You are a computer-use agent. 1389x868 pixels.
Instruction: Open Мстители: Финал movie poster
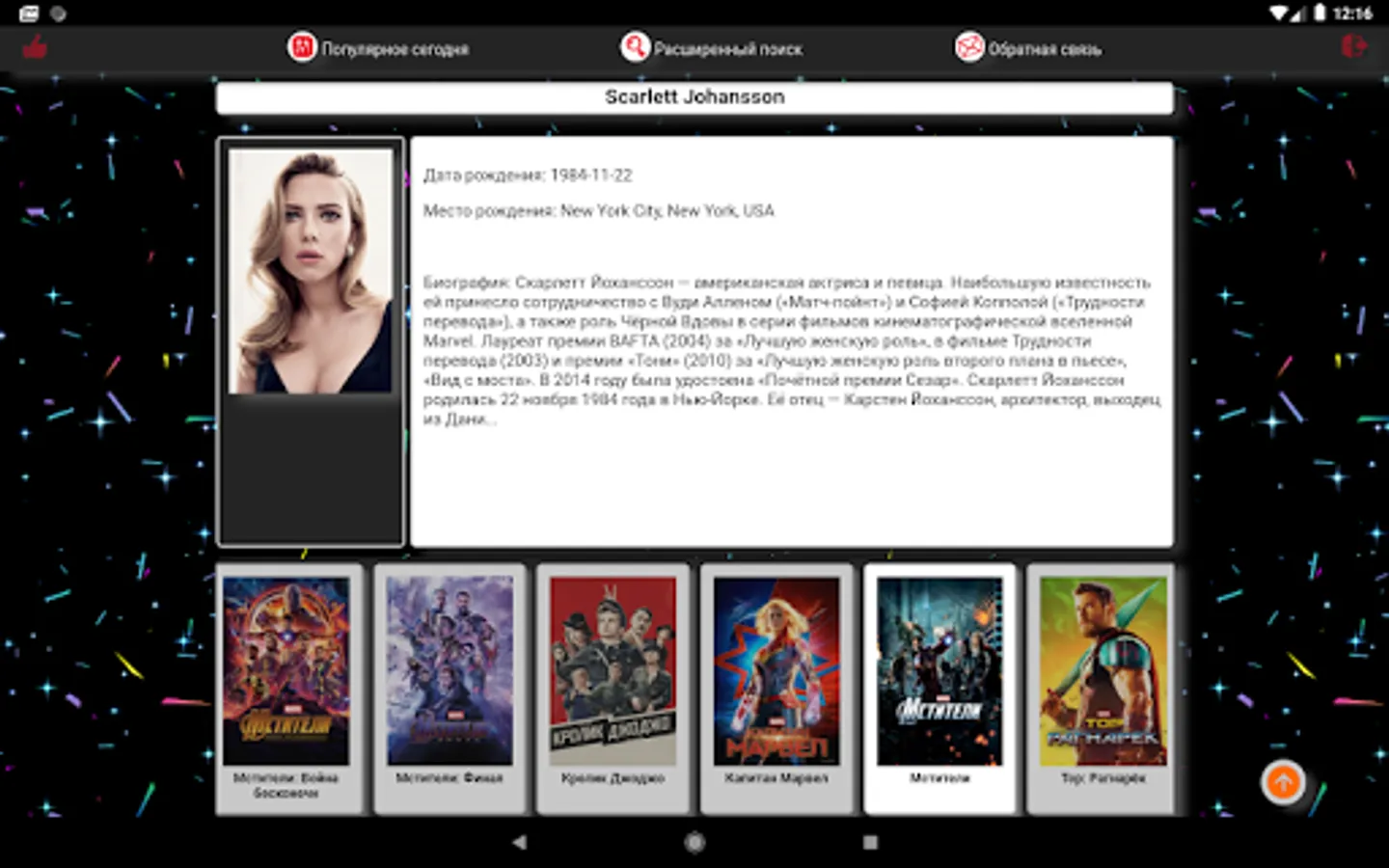449,671
